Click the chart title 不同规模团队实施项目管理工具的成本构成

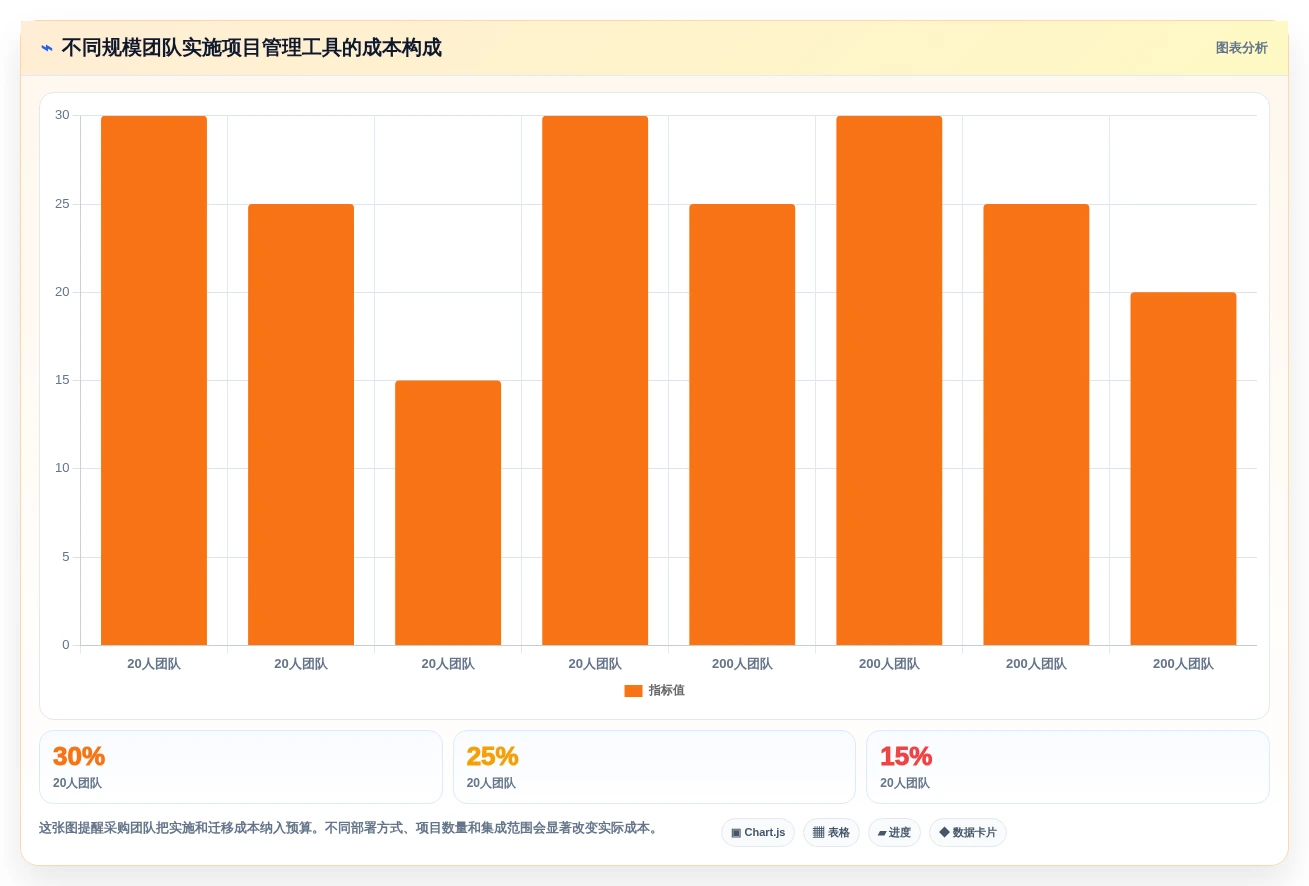251,48
